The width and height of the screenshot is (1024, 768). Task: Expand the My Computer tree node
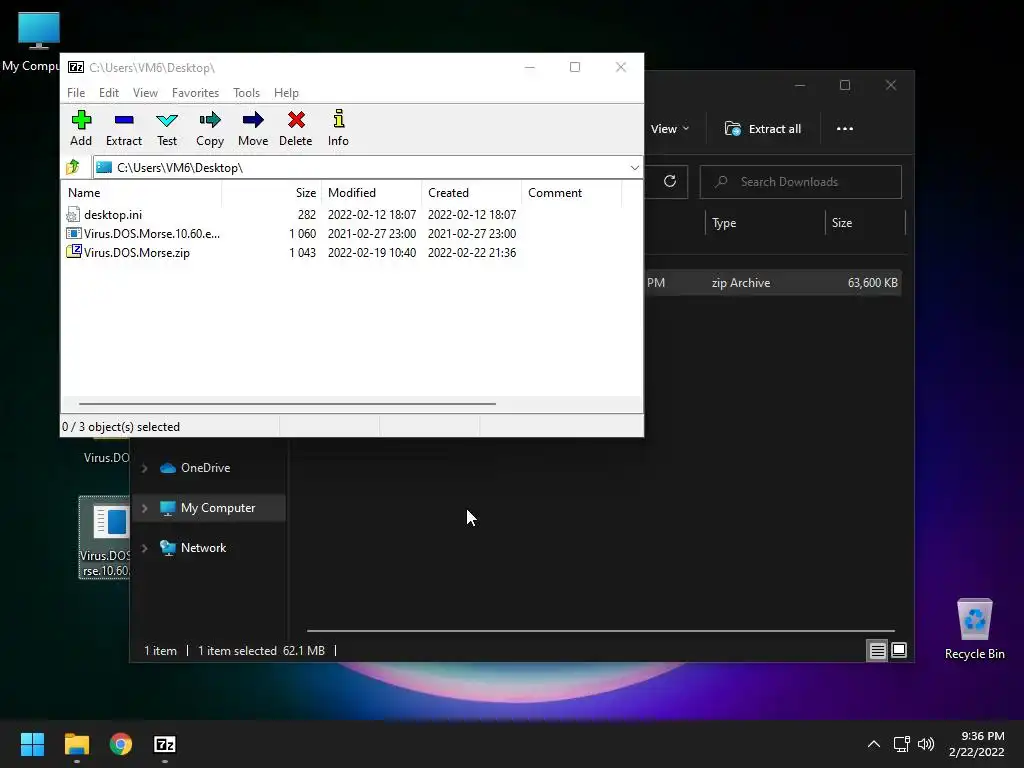click(x=145, y=508)
